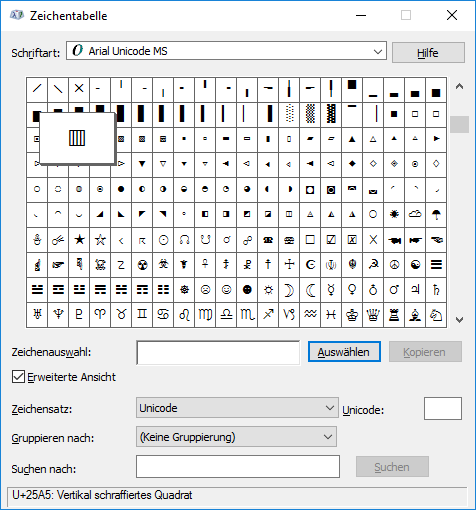Pick the ballot box with X character
Image resolution: width=476 pixels, height=510 pixels.
(x=352, y=240)
